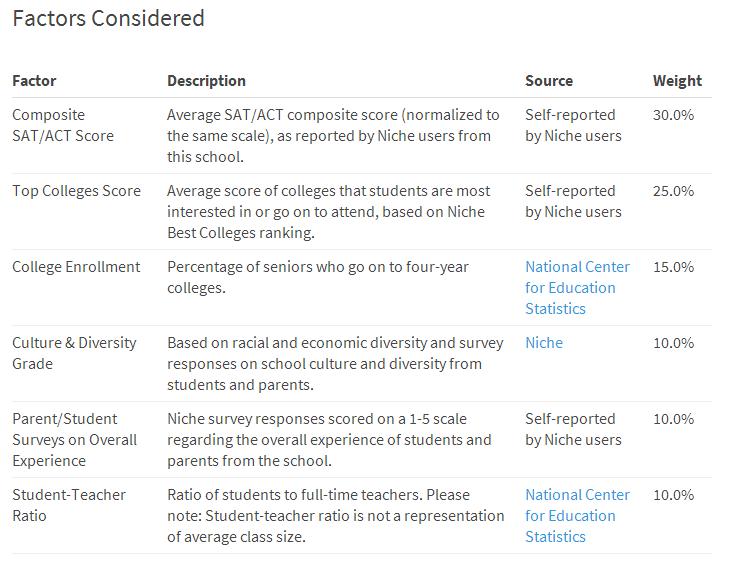Screen dimensions: 736x578
Task: Open the Niche source link
Action: pyautogui.click(x=544, y=343)
